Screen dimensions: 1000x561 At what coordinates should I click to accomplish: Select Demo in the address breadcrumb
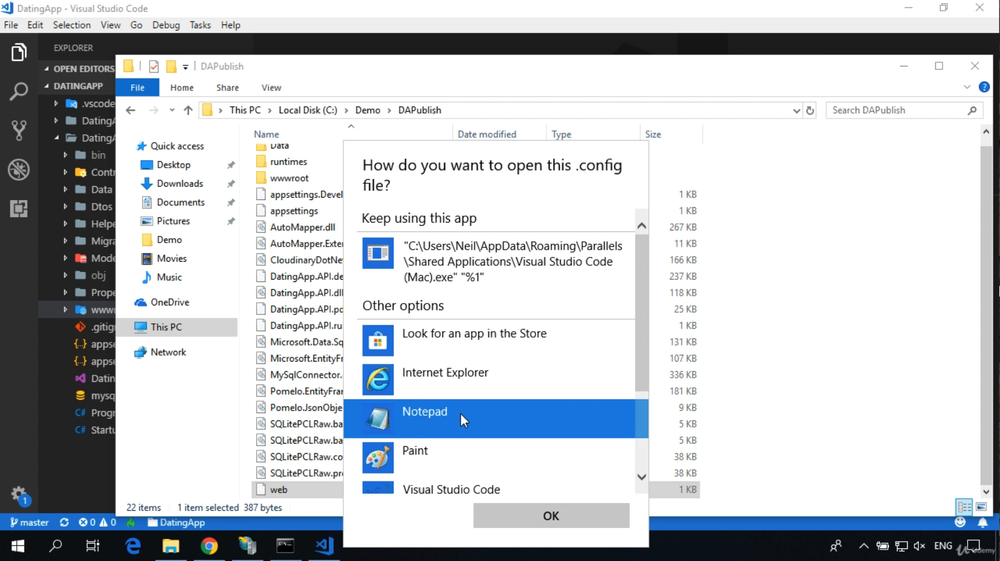[367, 110]
